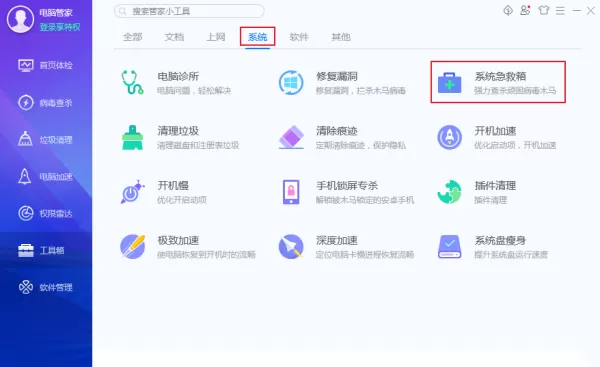Click description 定期清除痕迹，保护隐私
This screenshot has width=600, height=367.
tap(360, 145)
